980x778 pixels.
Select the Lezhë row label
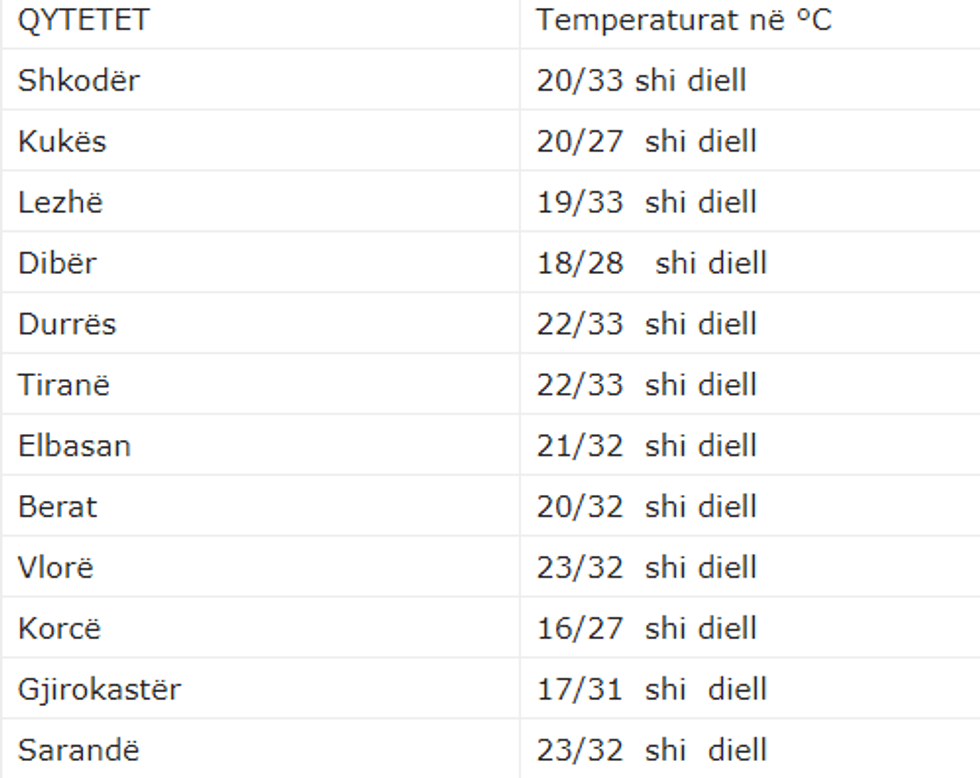[x=60, y=202]
